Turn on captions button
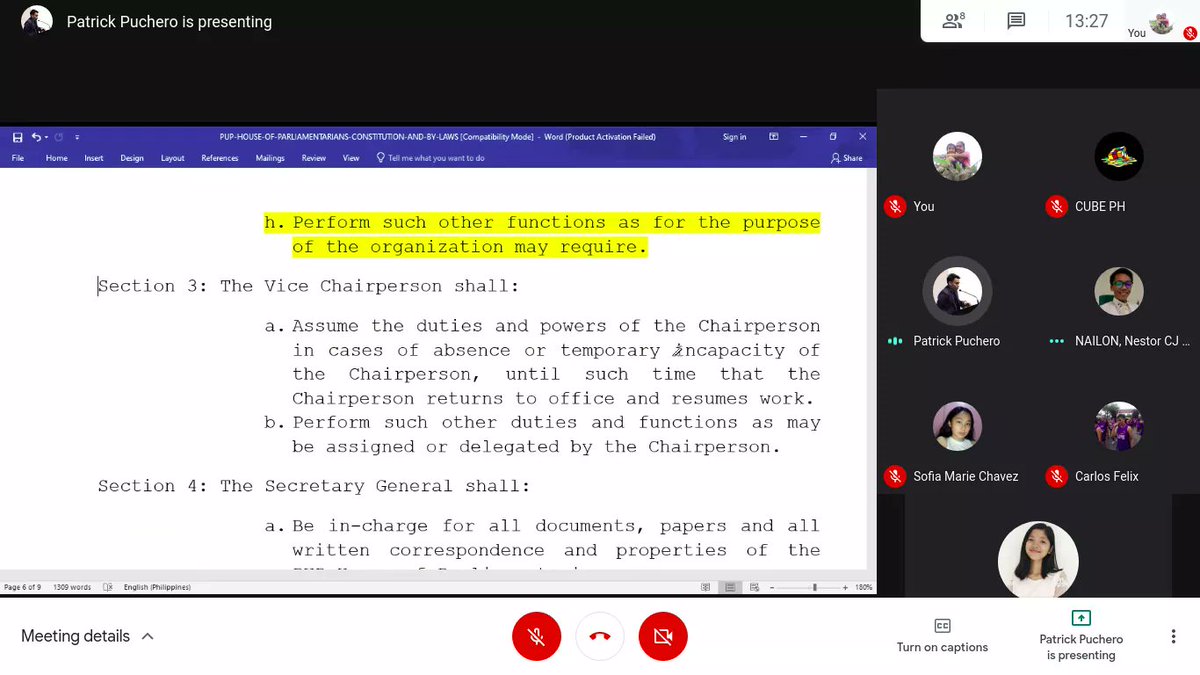1200x675 pixels. pos(942,636)
